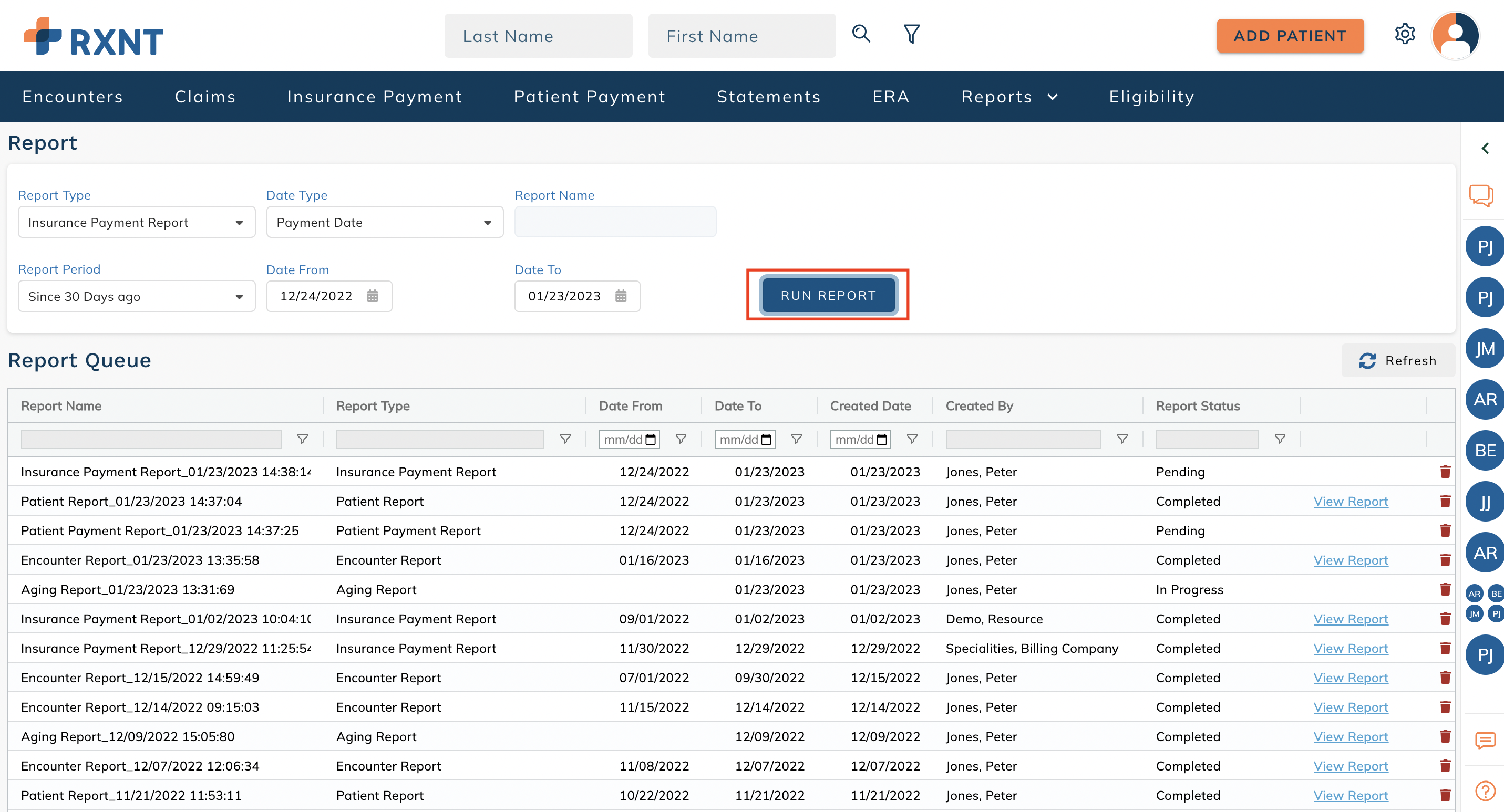Collapse the right sidebar with chevron
1504x812 pixels.
[1485, 148]
